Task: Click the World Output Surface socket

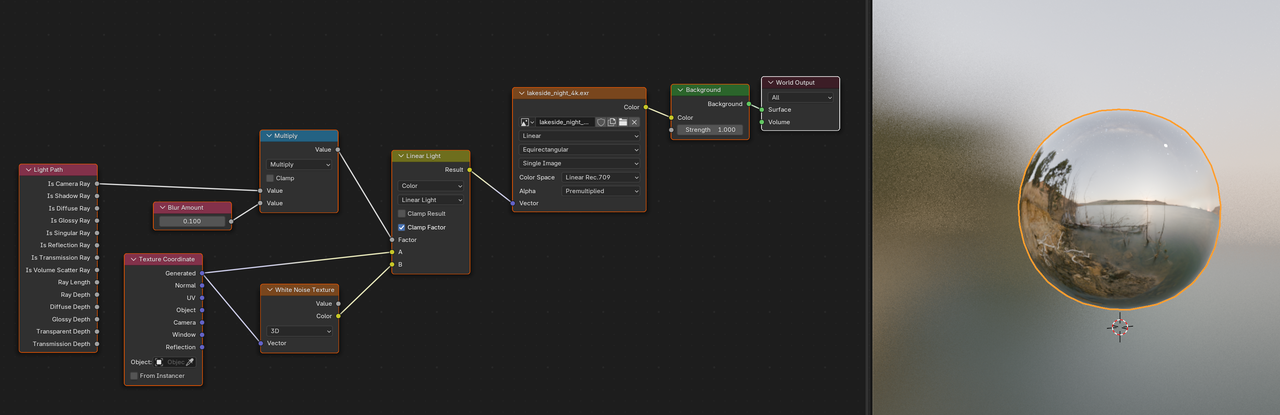Action: tap(762, 110)
